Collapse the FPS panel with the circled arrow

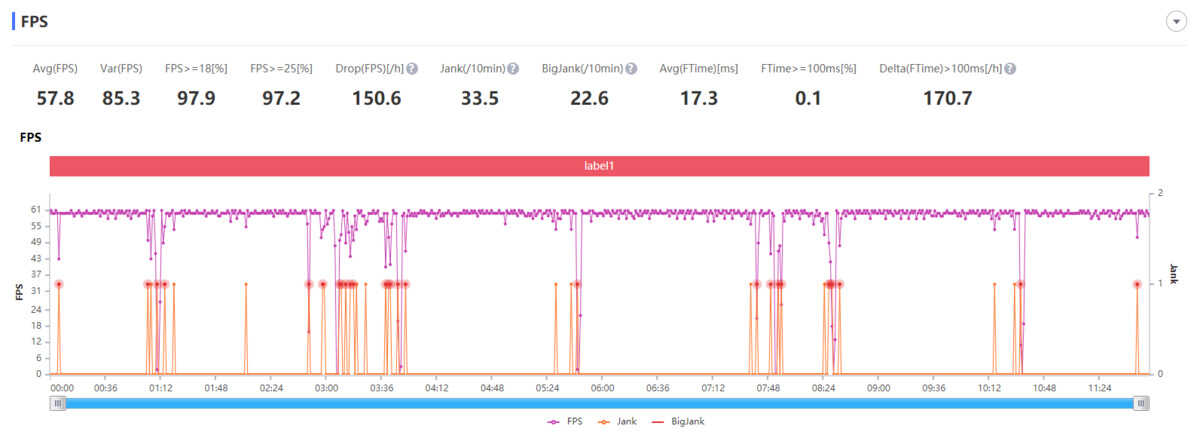click(x=1176, y=23)
